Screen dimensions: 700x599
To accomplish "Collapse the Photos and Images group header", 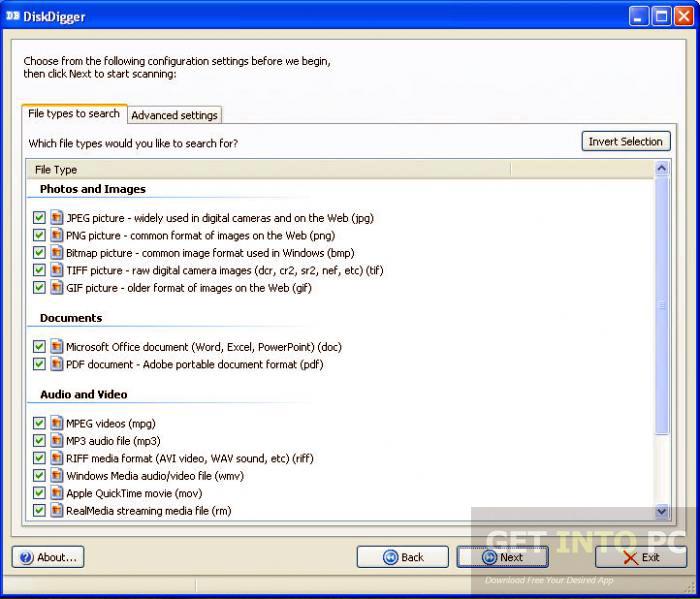I will (x=93, y=189).
